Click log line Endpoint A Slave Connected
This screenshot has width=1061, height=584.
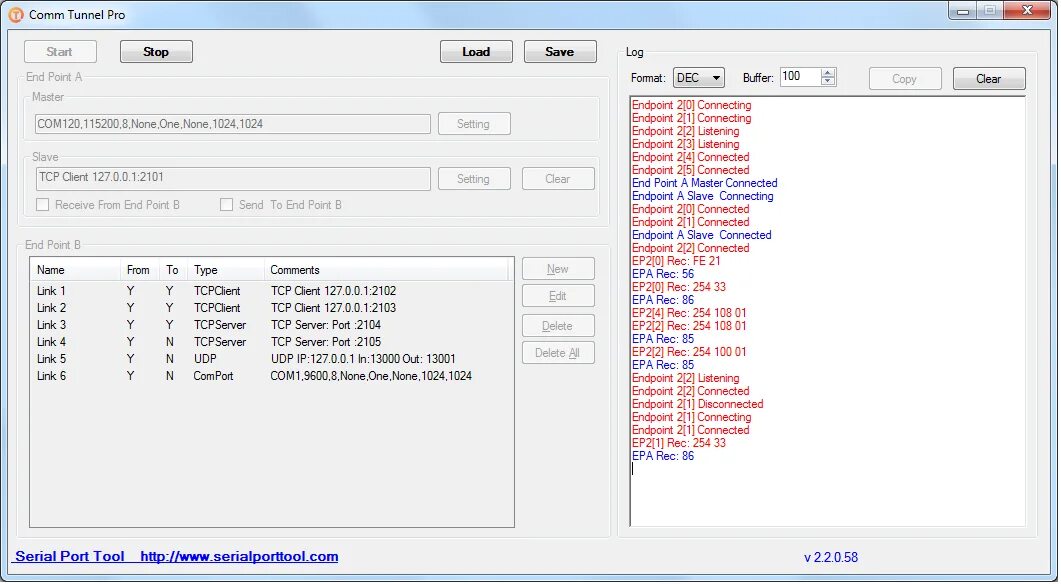702,235
